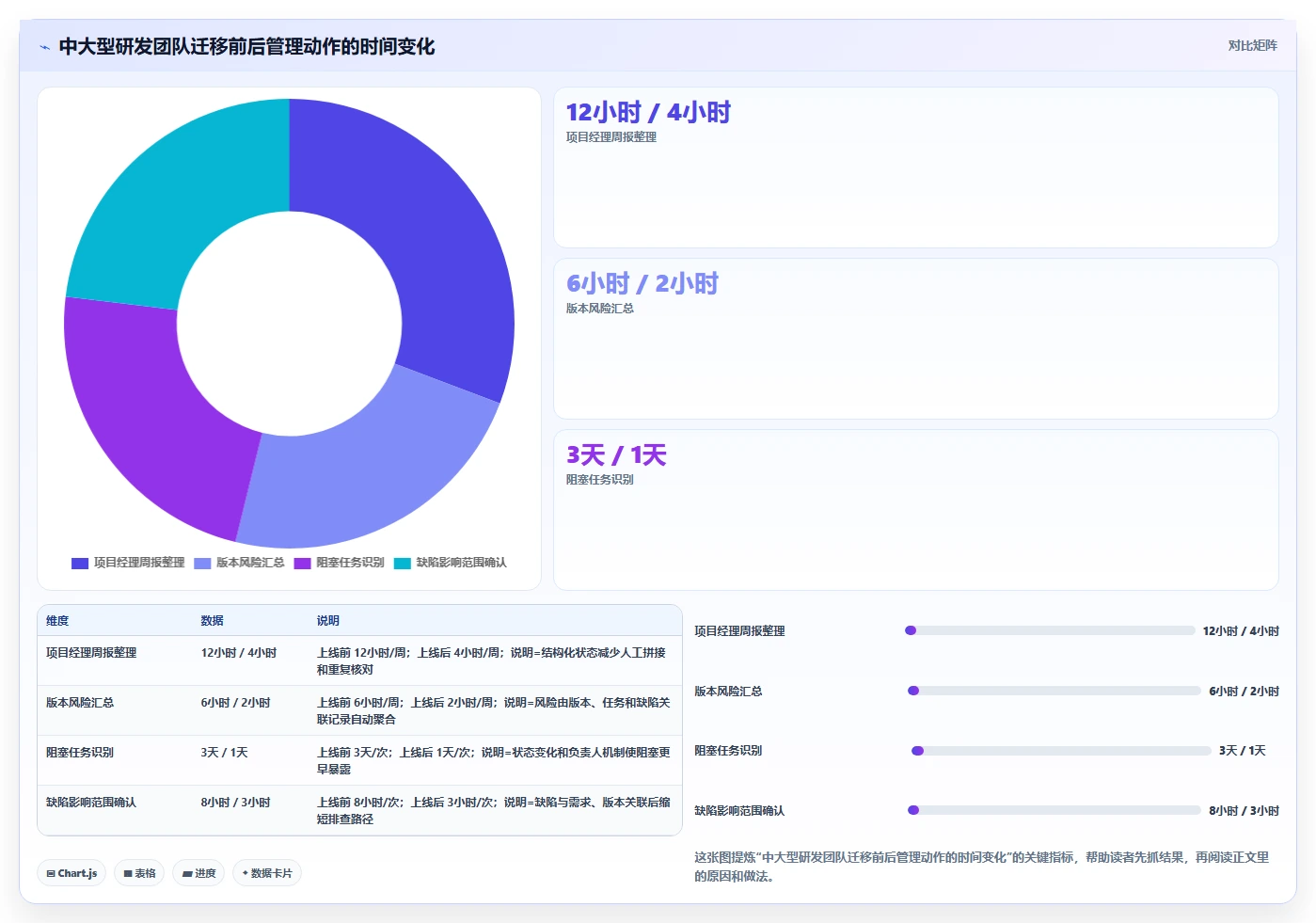Click the description starting 上线前 12小时/周

click(492, 661)
